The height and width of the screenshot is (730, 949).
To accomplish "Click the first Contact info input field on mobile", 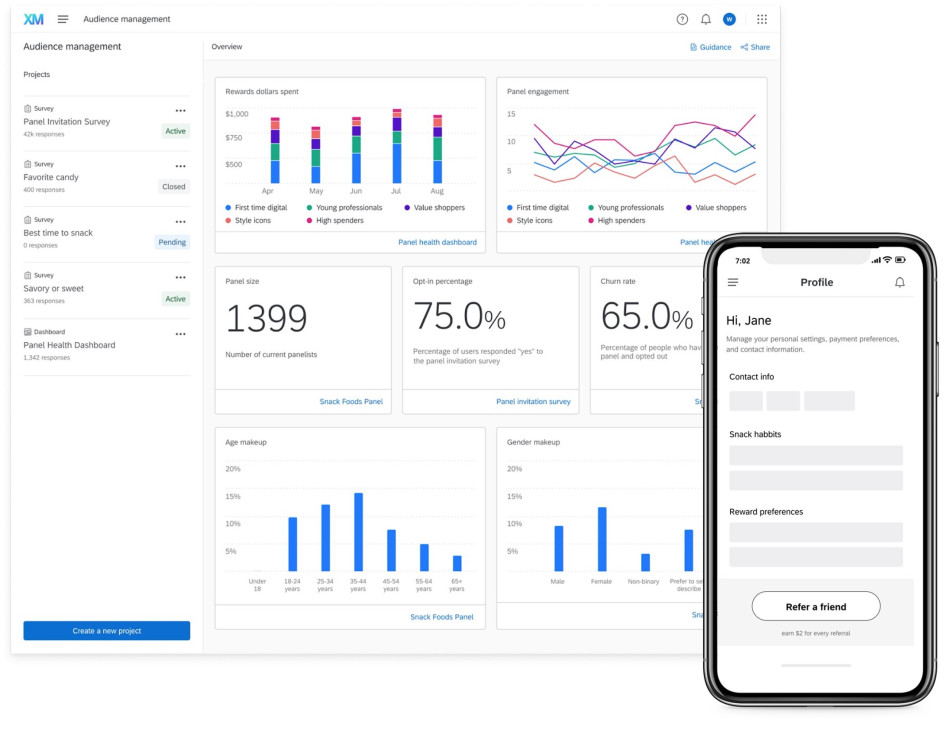I will [x=744, y=400].
